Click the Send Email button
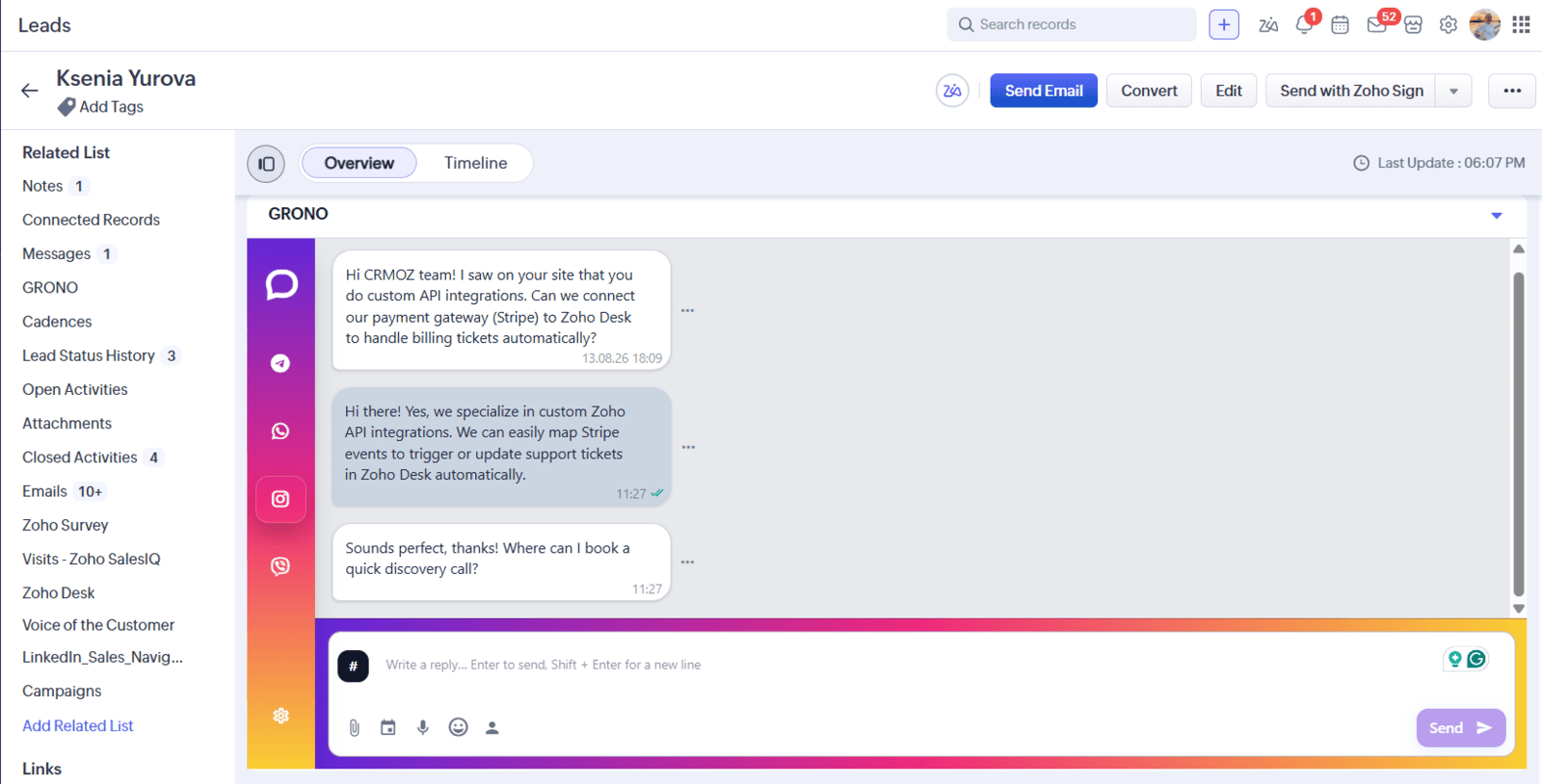The image size is (1542, 784). pyautogui.click(x=1044, y=91)
